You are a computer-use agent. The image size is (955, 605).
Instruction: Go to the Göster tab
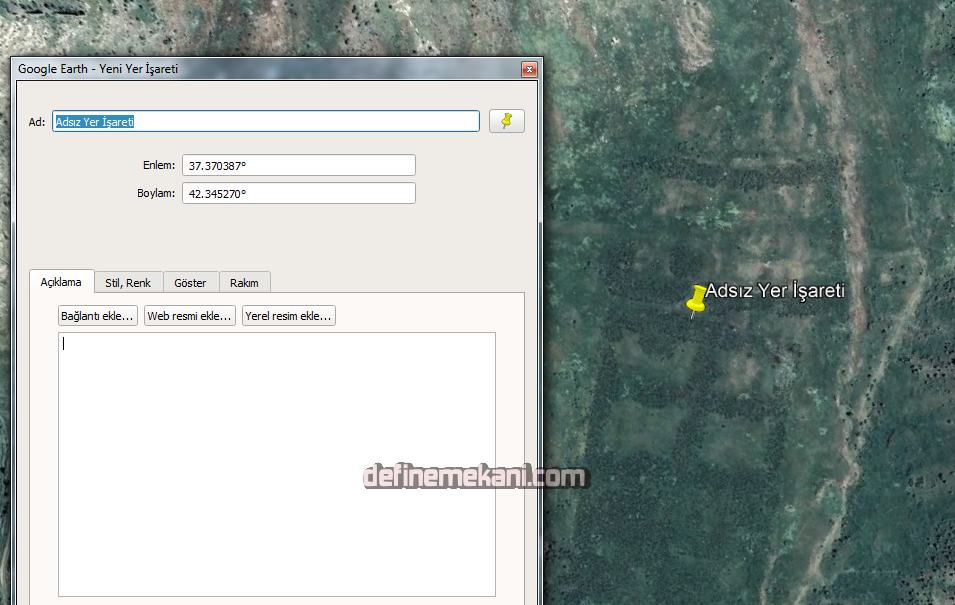[x=190, y=282]
